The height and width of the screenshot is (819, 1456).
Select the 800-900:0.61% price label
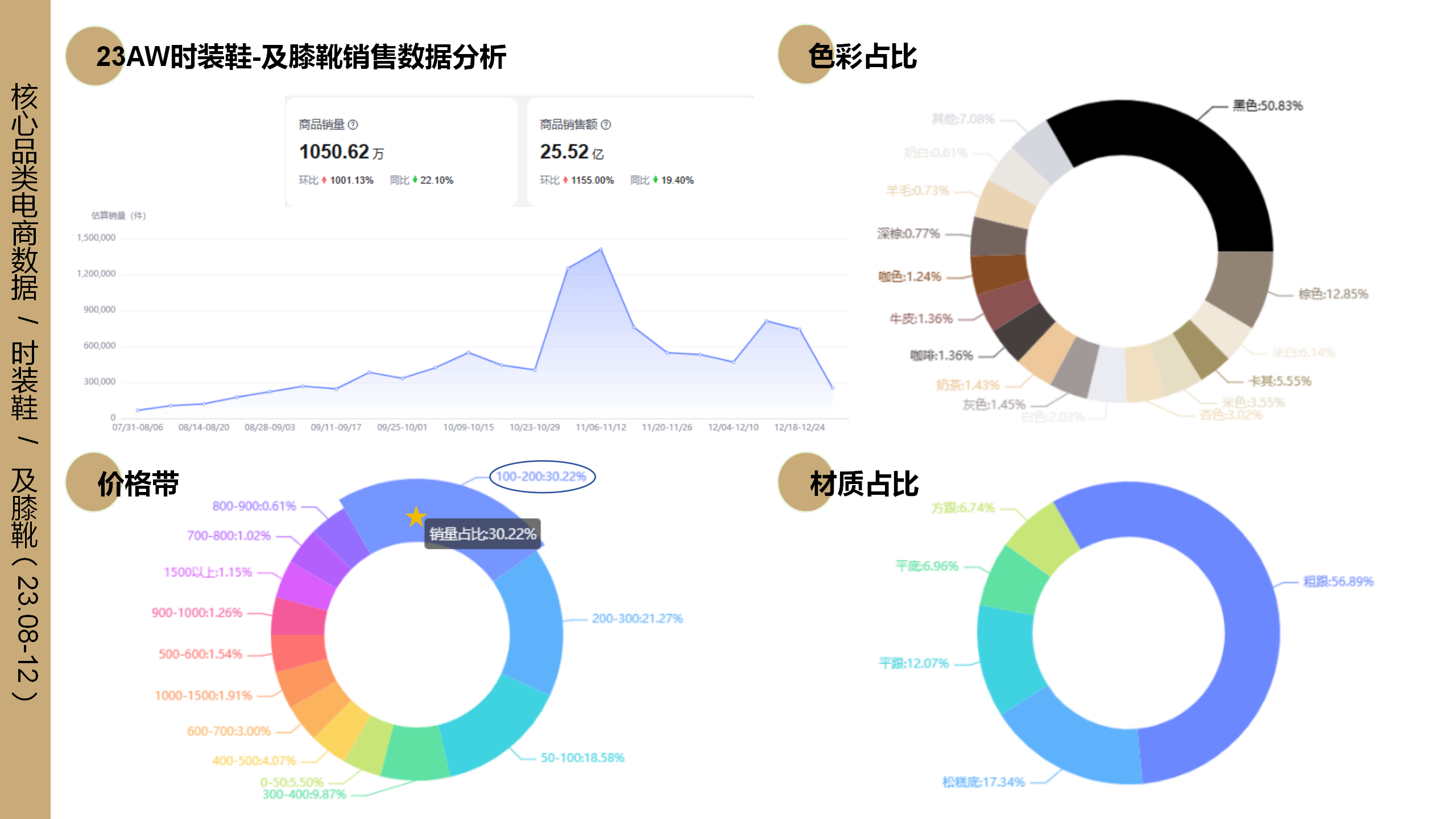pyautogui.click(x=254, y=506)
